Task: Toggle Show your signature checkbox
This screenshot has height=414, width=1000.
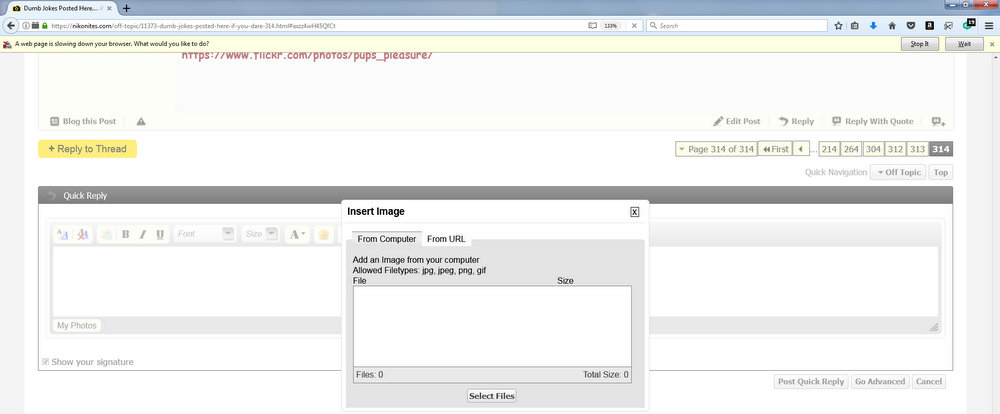Action: click(46, 362)
